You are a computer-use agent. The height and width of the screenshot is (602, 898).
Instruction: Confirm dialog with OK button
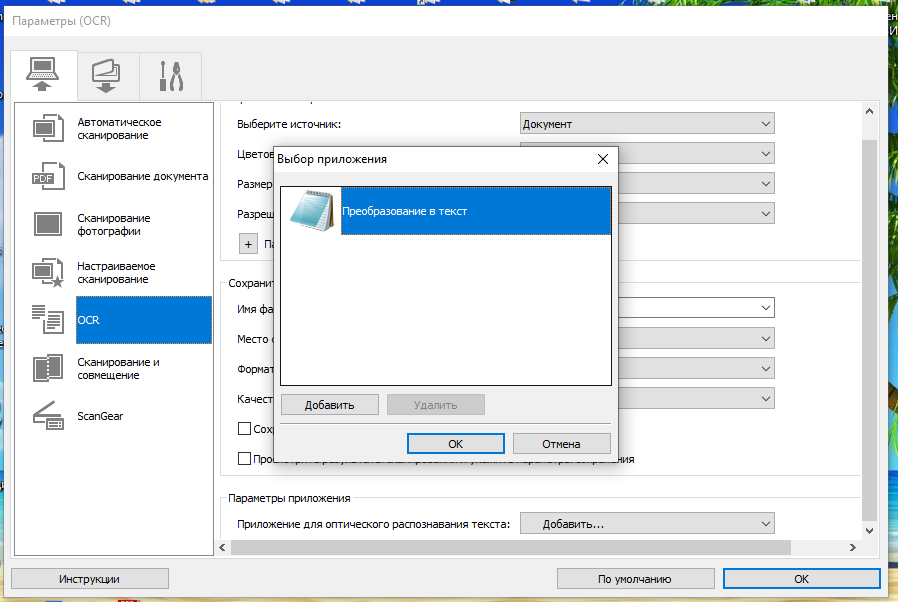pyautogui.click(x=455, y=444)
